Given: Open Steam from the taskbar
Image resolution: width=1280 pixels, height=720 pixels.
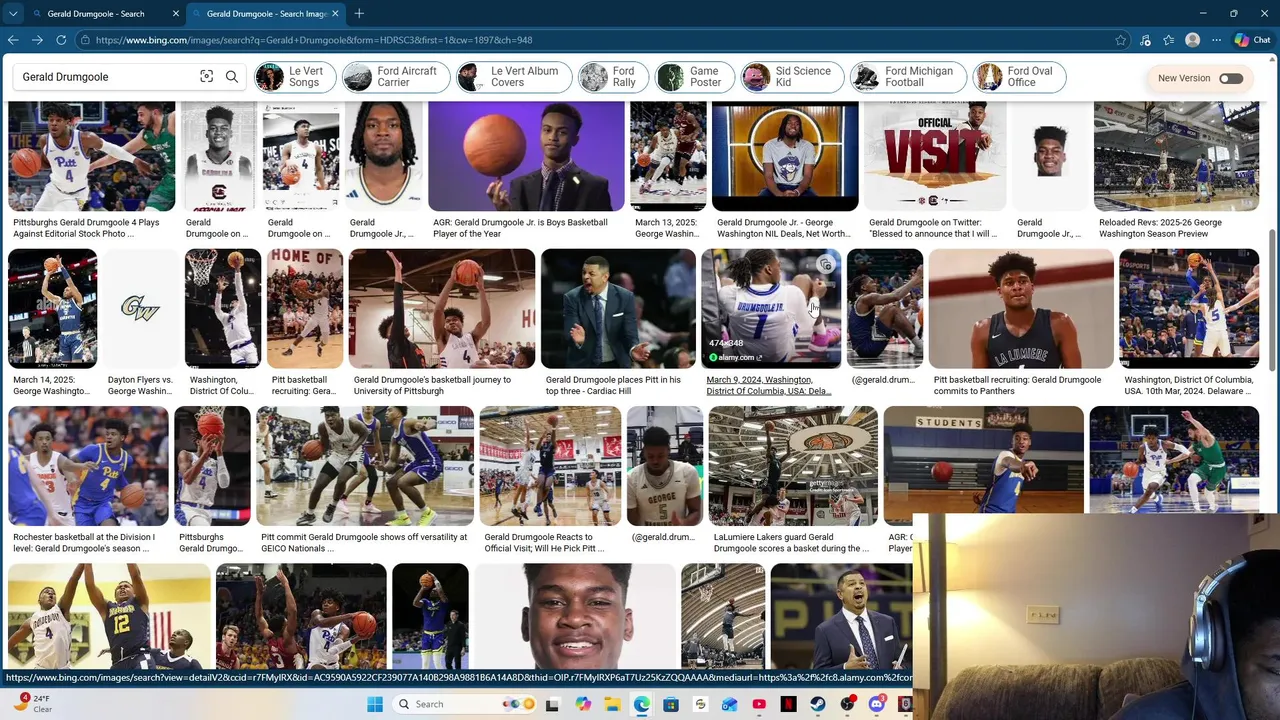Looking at the screenshot, I should click(x=818, y=704).
